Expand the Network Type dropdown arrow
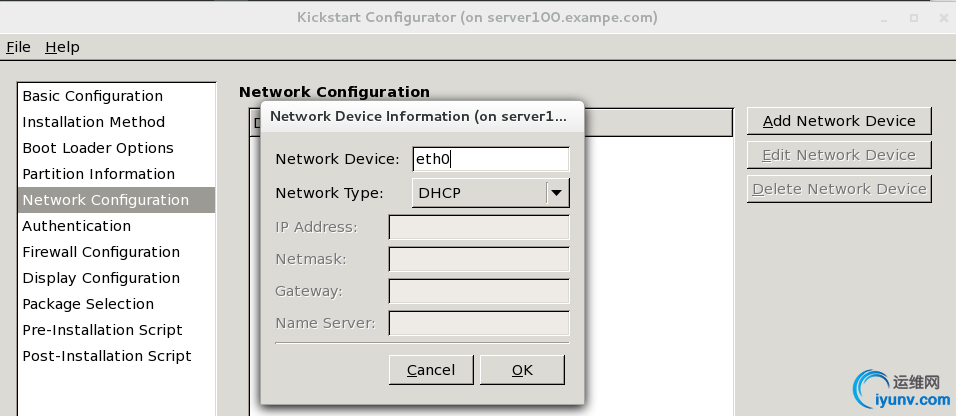This screenshot has width=956, height=416. coord(557,193)
